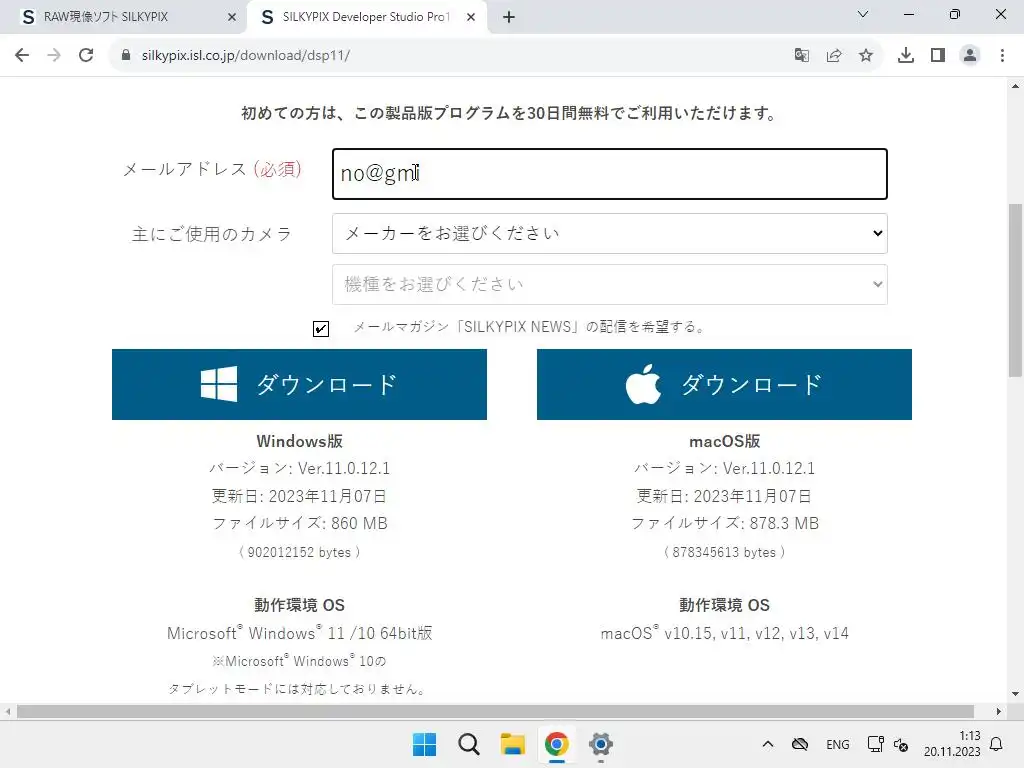
Task: Click the 主にご使用のカメラ label
Action: [x=212, y=234]
